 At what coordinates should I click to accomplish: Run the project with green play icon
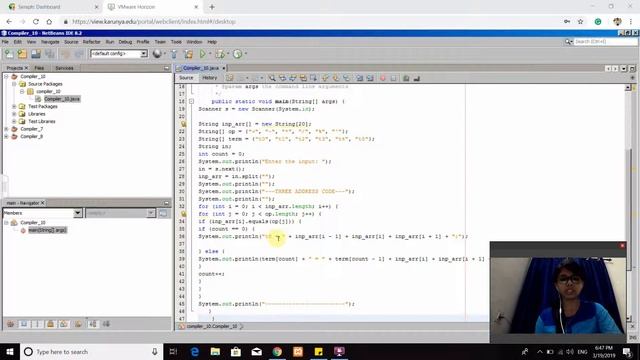[202, 53]
